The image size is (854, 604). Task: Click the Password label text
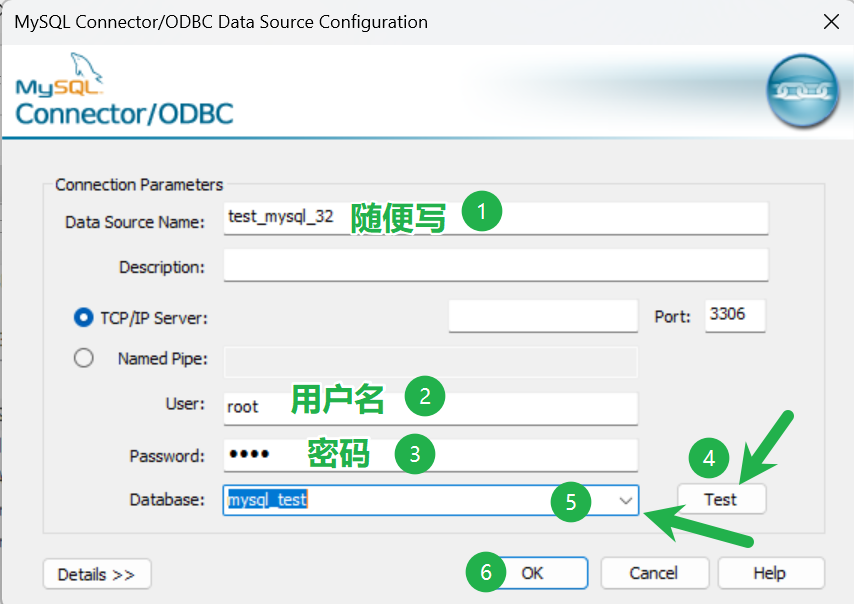point(167,456)
